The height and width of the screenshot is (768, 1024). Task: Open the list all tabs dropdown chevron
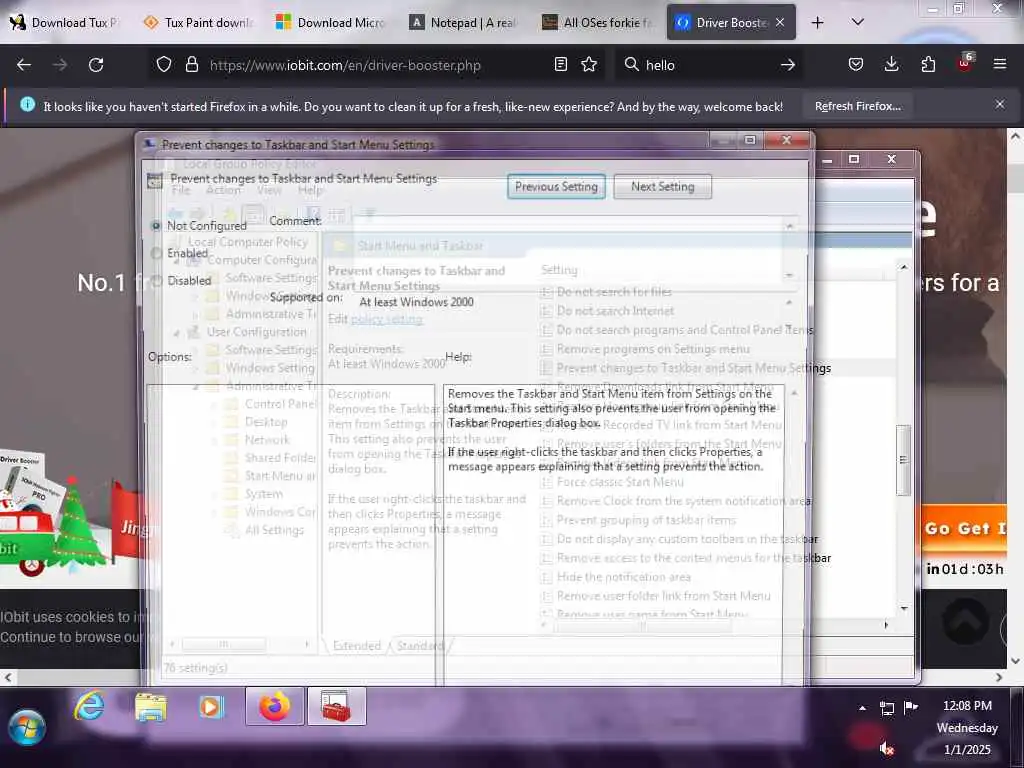pyautogui.click(x=857, y=22)
